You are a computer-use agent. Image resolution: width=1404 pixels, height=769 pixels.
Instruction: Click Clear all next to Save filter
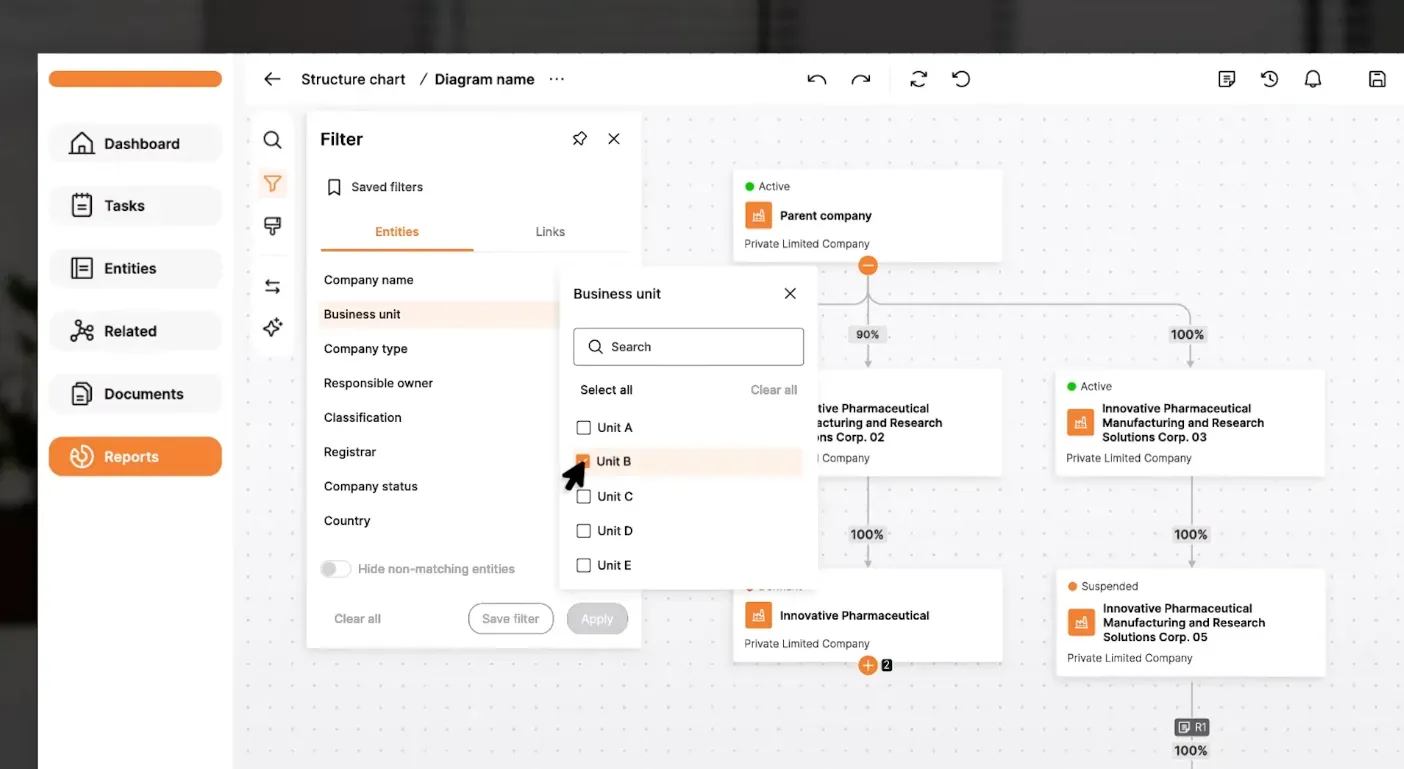(357, 619)
